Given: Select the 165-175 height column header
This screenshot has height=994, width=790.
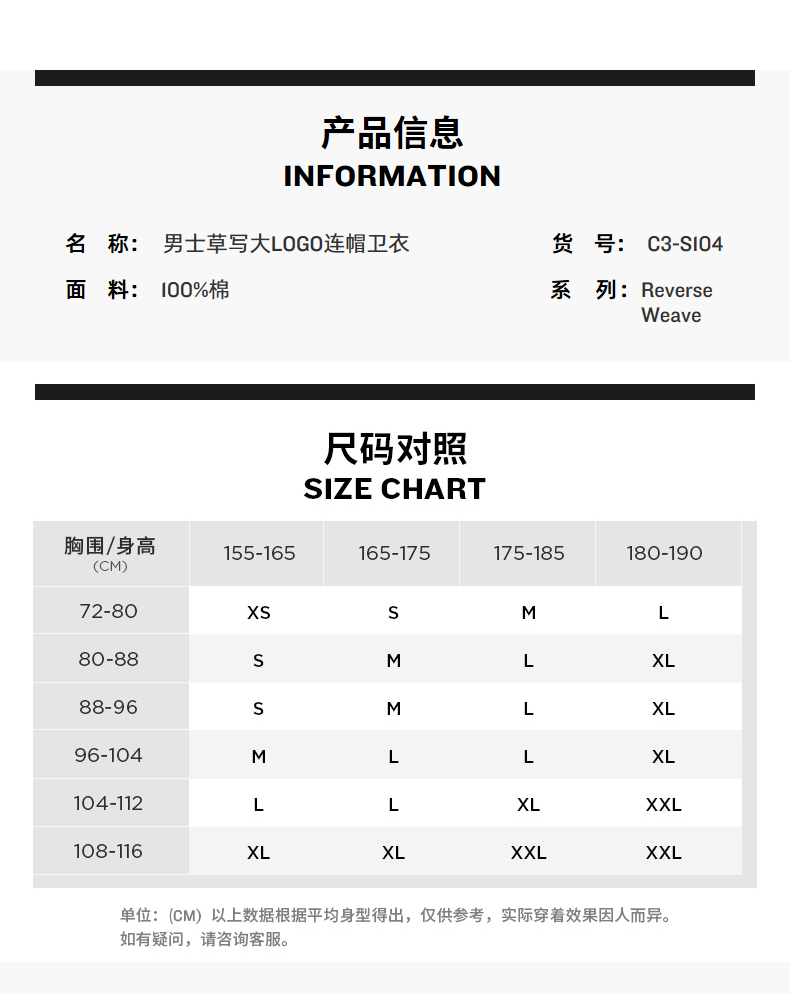Looking at the screenshot, I should pos(394,553).
